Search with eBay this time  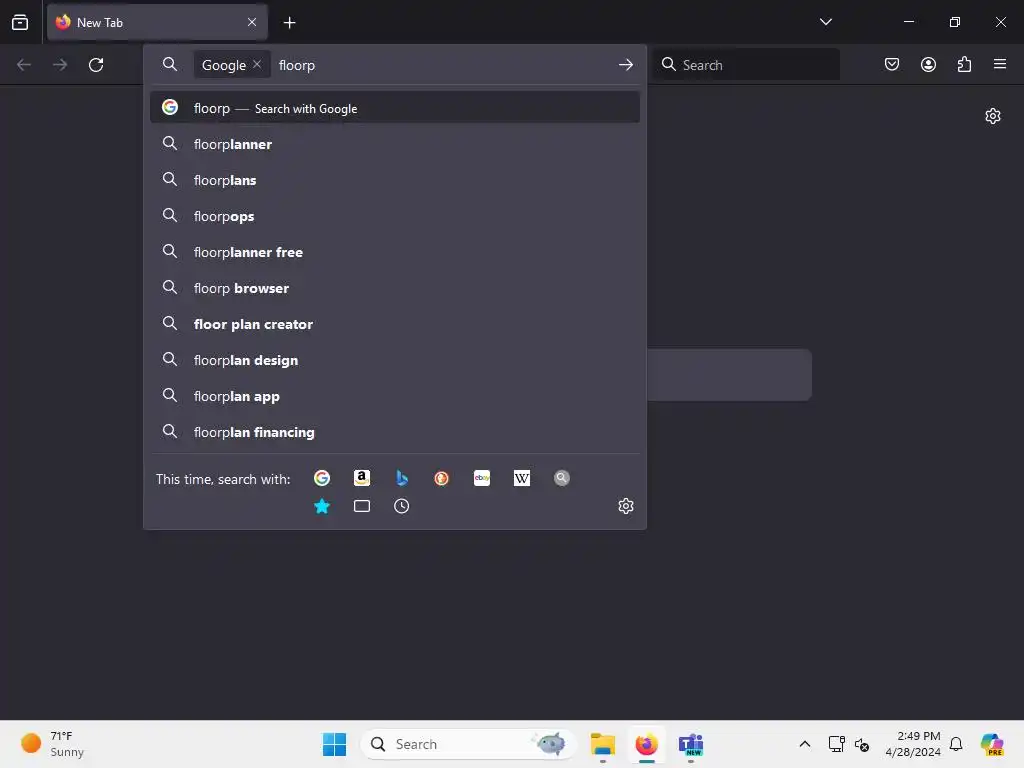click(482, 478)
